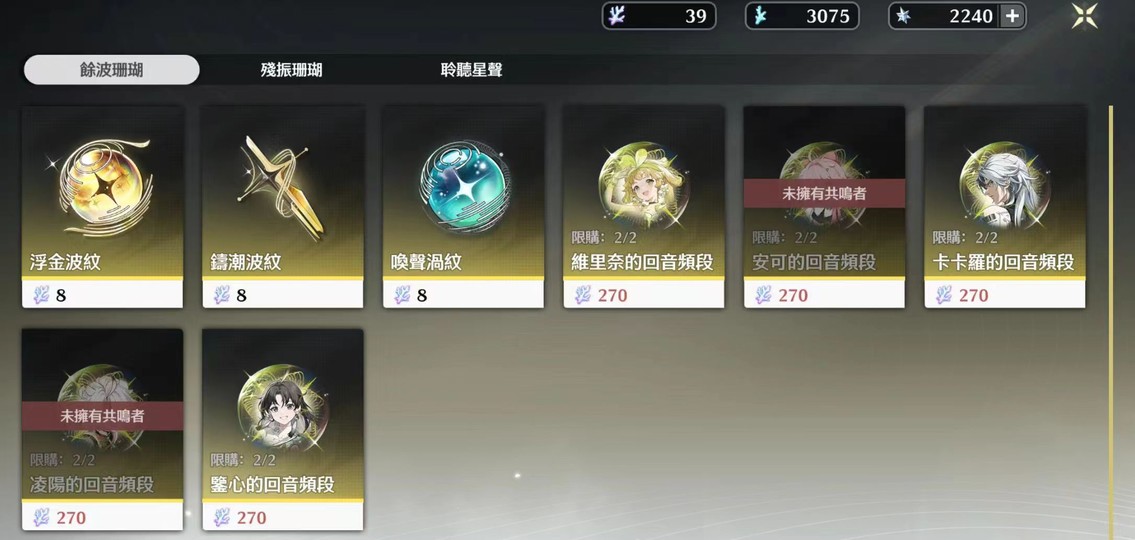Click the 270 price on 凌陽的回音頻段
The height and width of the screenshot is (540, 1135).
click(70, 518)
